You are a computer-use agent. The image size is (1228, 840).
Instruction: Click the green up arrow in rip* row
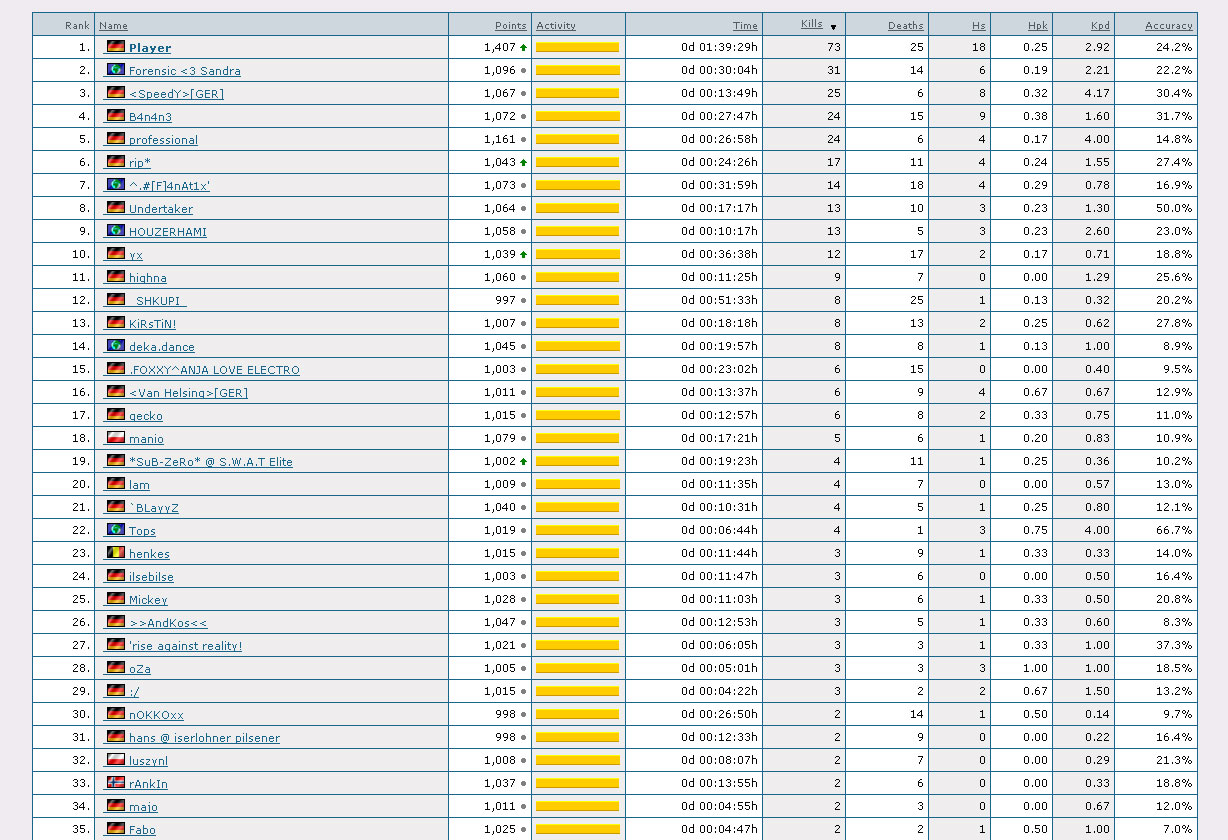click(x=523, y=163)
